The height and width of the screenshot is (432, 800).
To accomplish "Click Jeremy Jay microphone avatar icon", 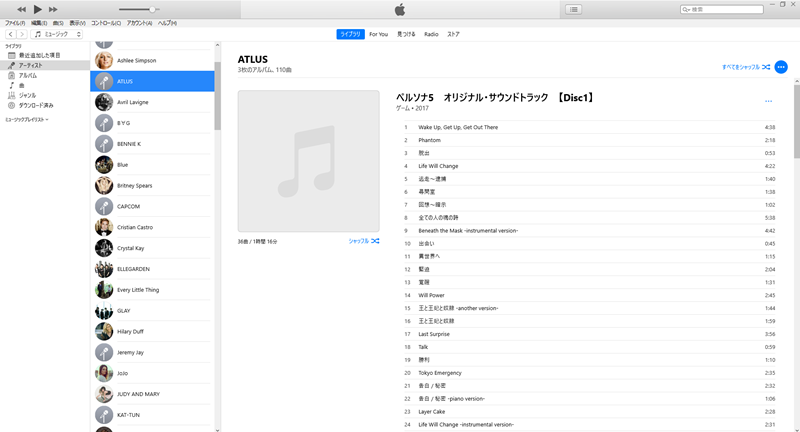I will coord(104,352).
